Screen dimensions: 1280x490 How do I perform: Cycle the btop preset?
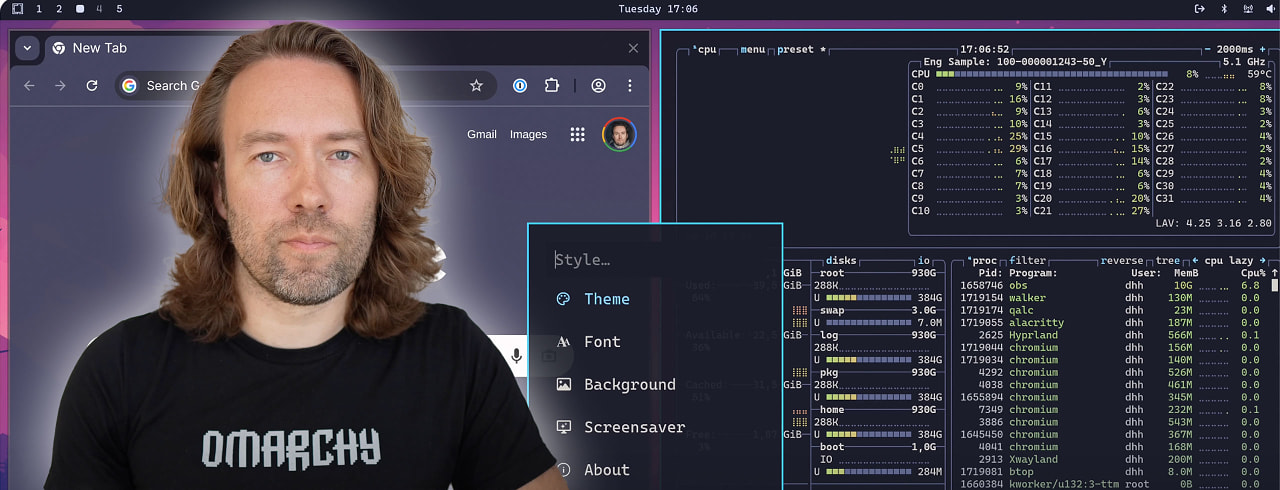[802, 49]
